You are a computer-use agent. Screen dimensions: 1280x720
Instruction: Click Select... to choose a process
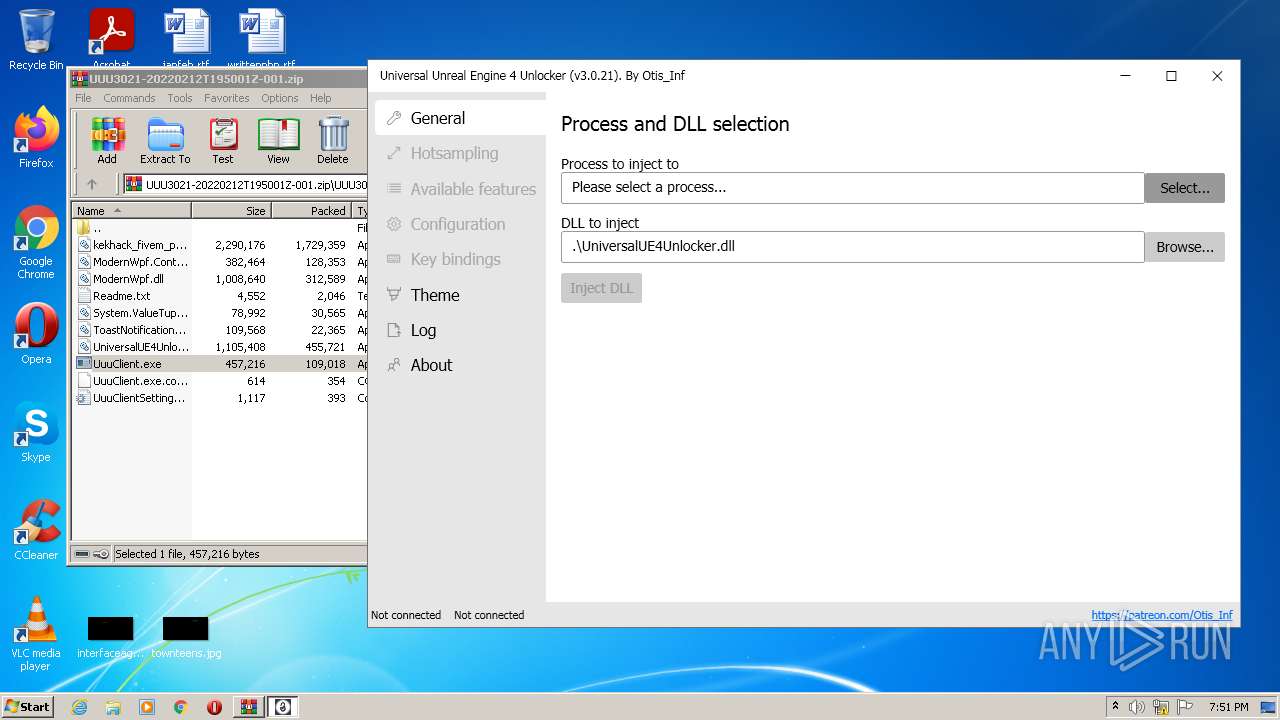[x=1184, y=188]
